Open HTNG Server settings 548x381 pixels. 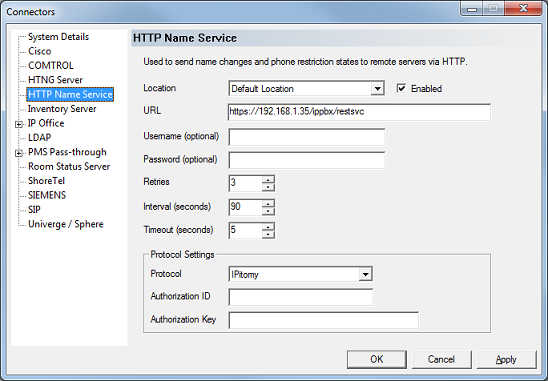pos(55,80)
